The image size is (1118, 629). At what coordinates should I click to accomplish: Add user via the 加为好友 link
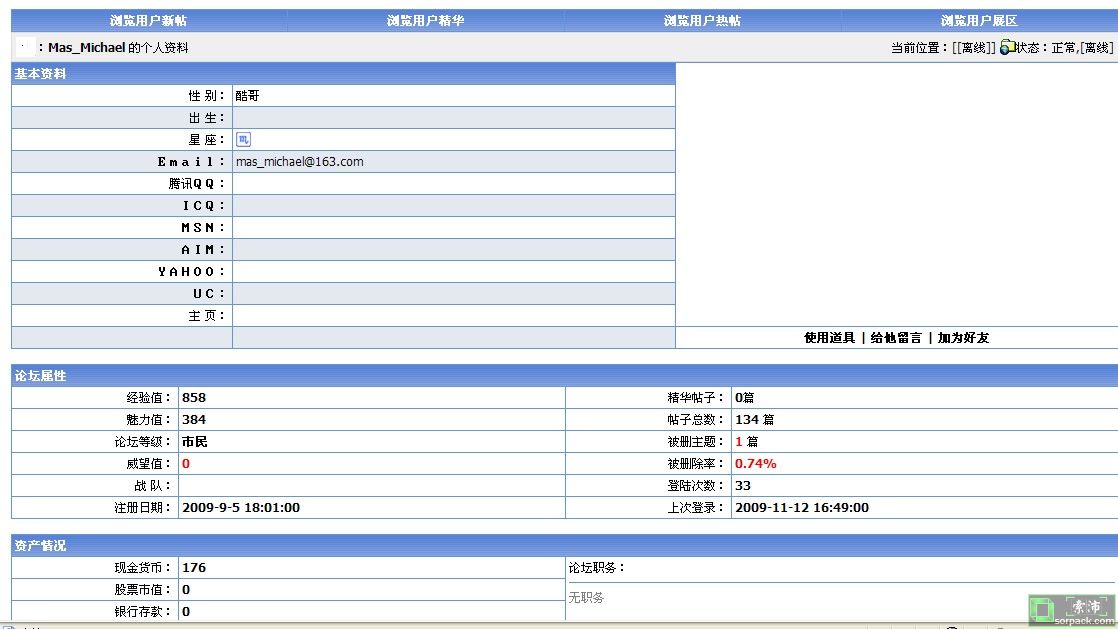(x=963, y=338)
